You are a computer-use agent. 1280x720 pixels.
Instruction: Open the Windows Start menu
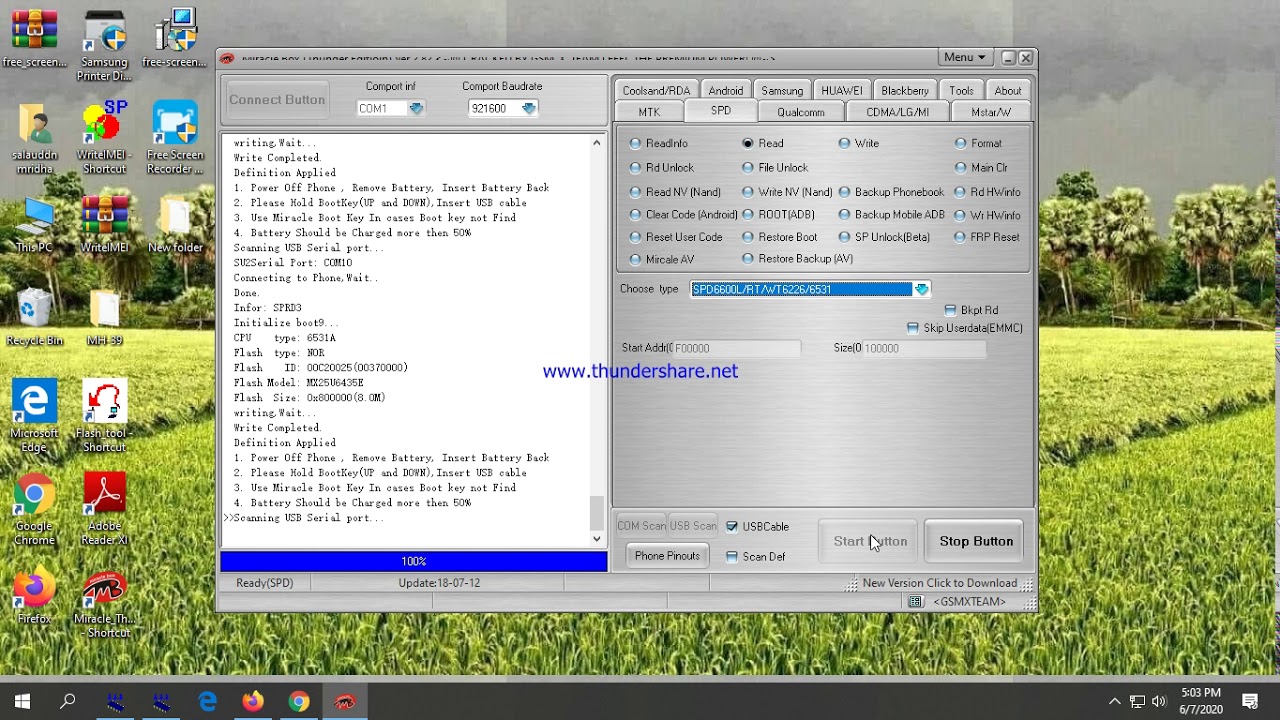pos(22,701)
